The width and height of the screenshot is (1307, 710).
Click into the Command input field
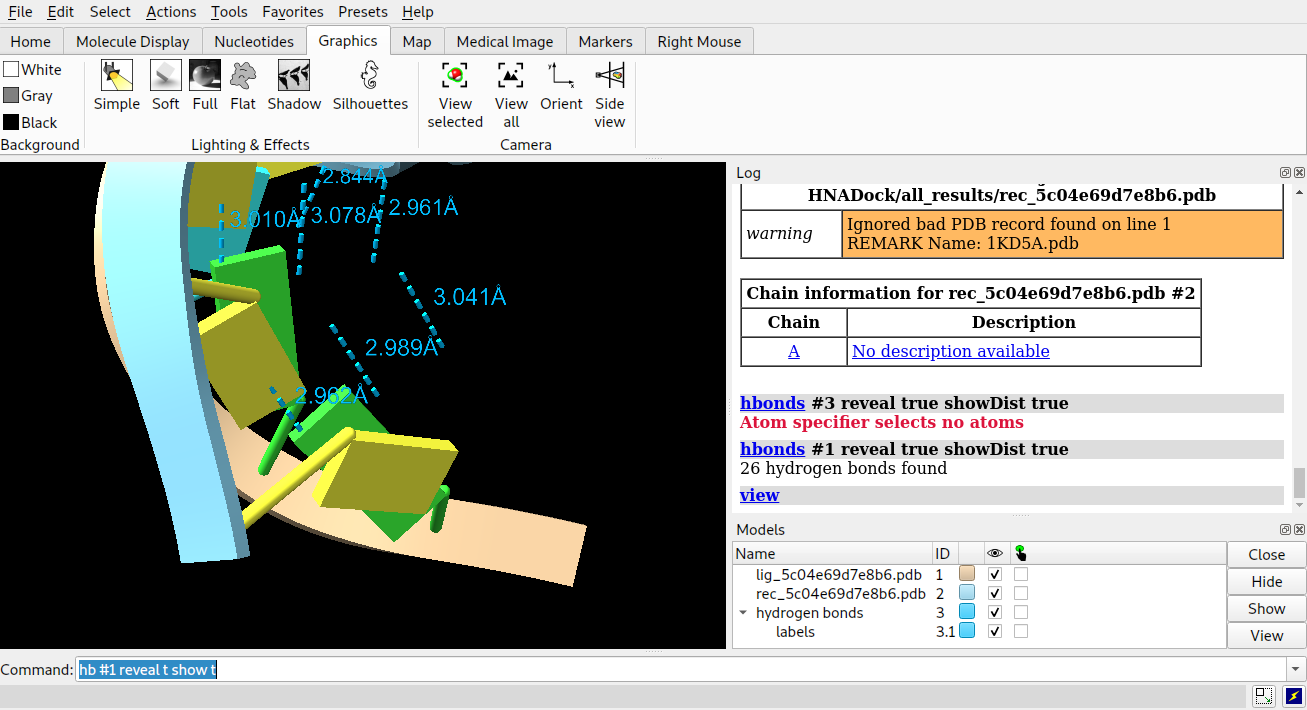point(680,670)
